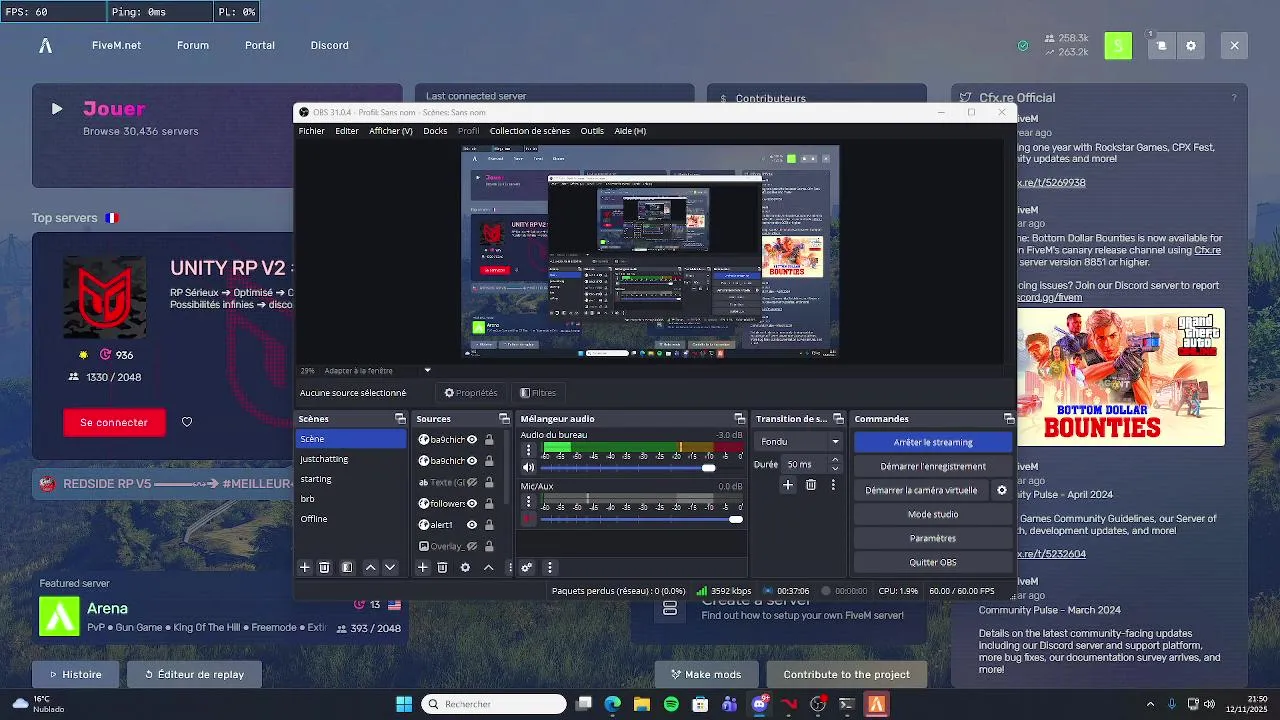1280x720 pixels.
Task: Delete transition with the trash icon
Action: [811, 485]
